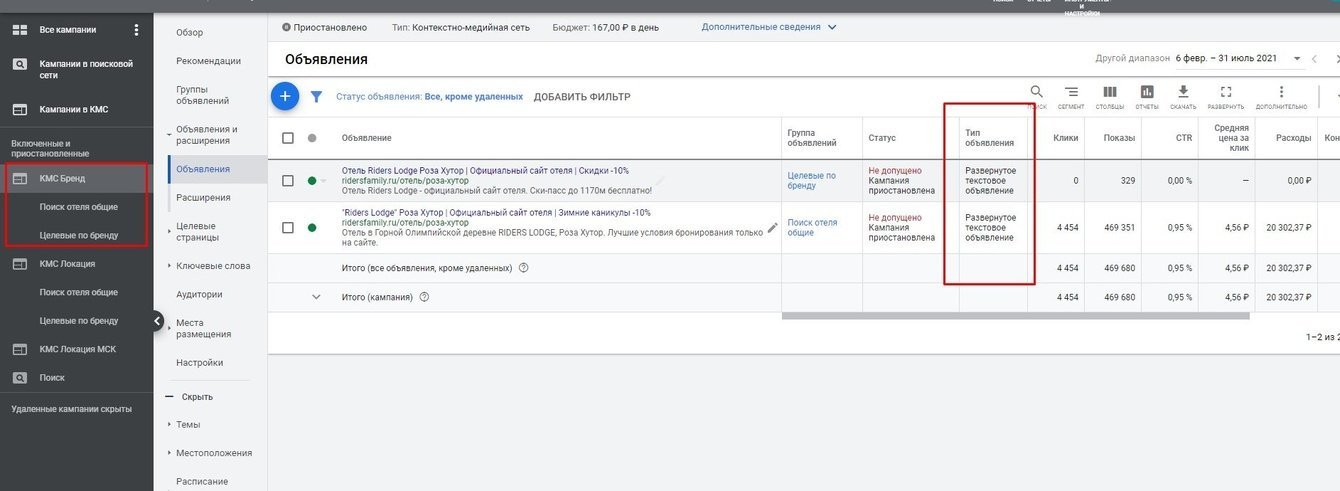Click the blue plus button to create an ad
The height and width of the screenshot is (491, 1340).
285,96
